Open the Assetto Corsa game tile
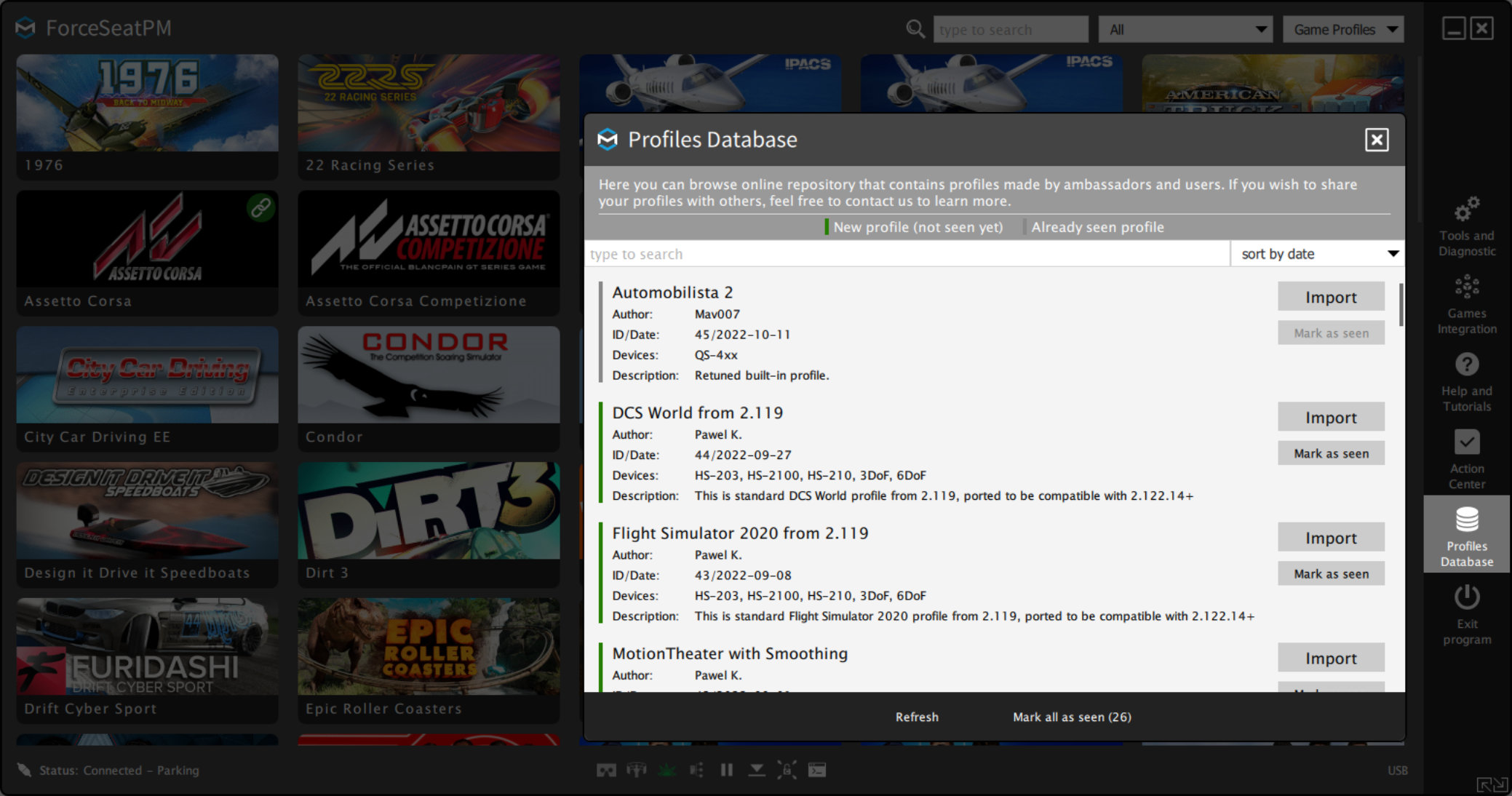 [x=147, y=252]
